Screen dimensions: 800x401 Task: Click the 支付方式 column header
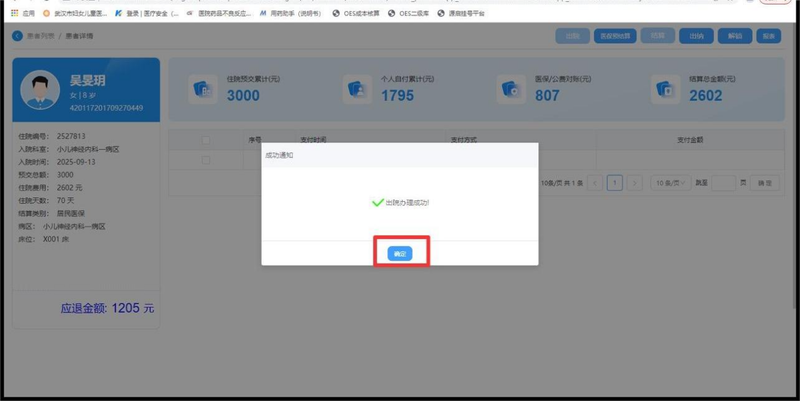pos(463,140)
